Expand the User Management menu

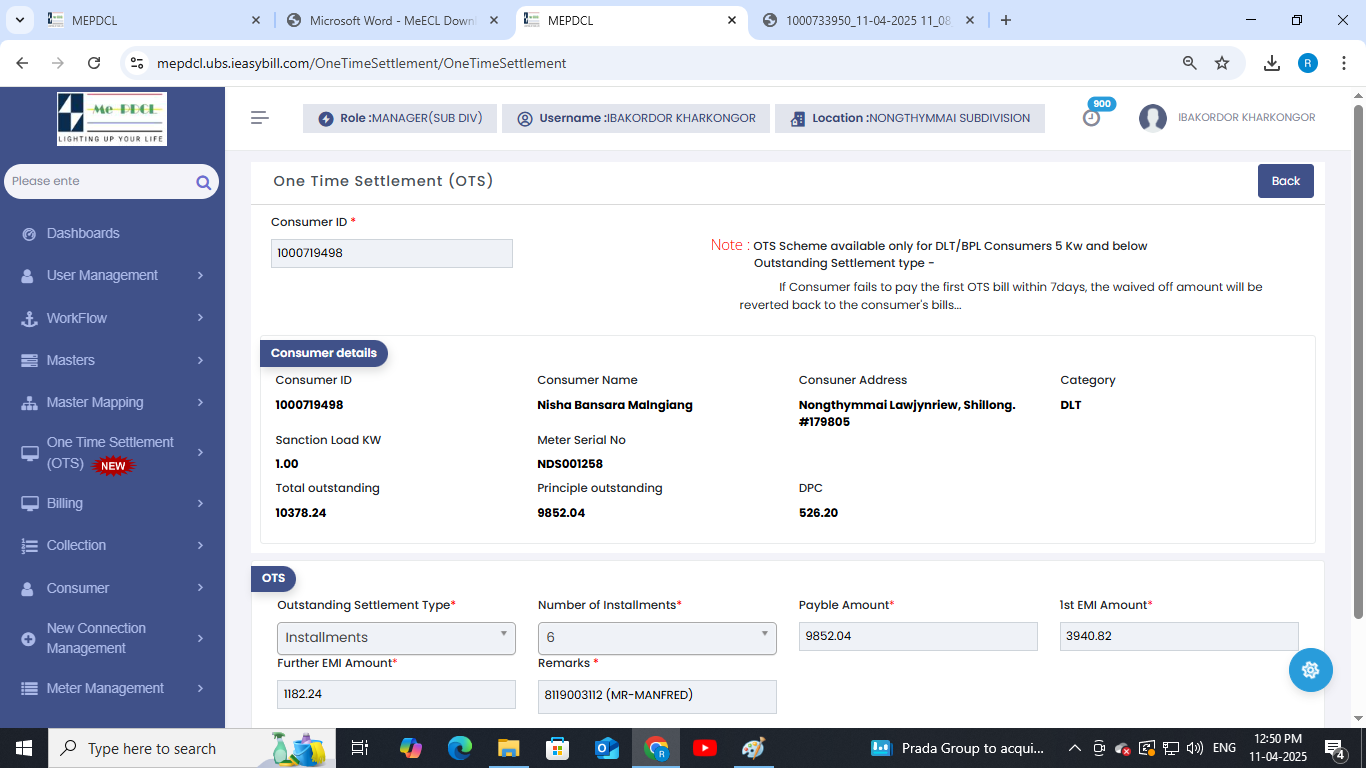click(x=112, y=275)
